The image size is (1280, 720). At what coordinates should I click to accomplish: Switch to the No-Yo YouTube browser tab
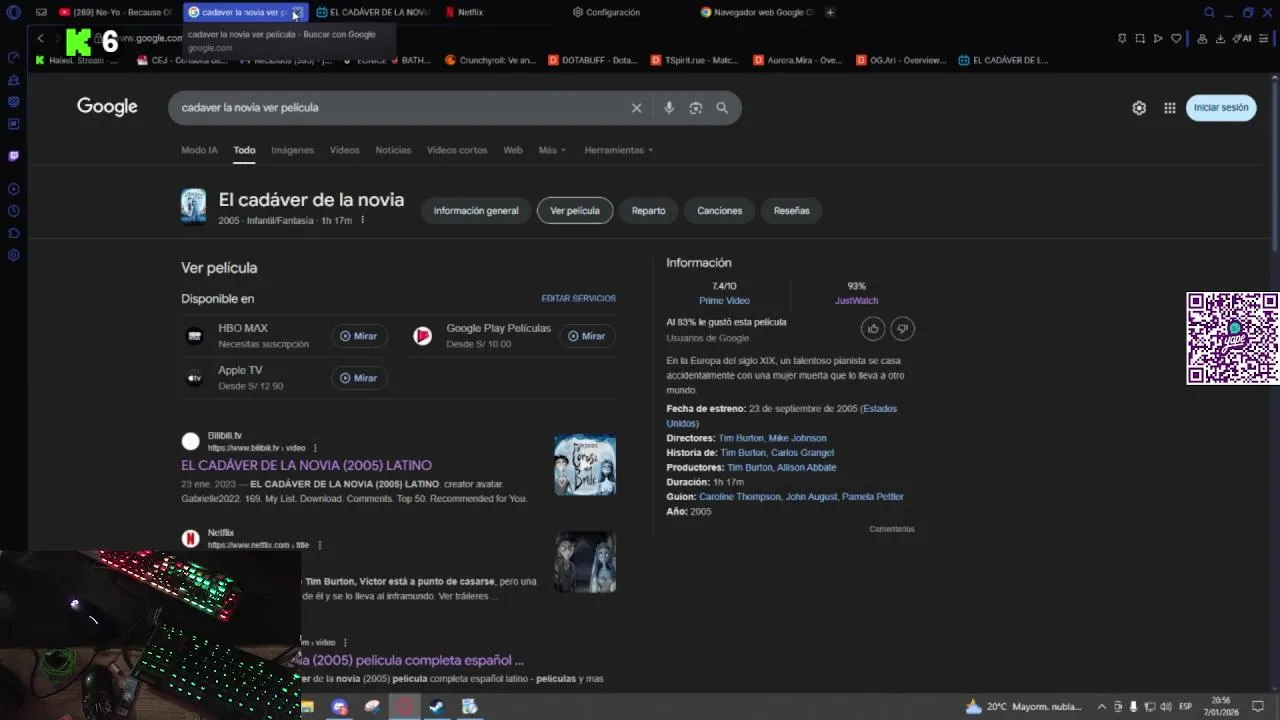click(115, 12)
